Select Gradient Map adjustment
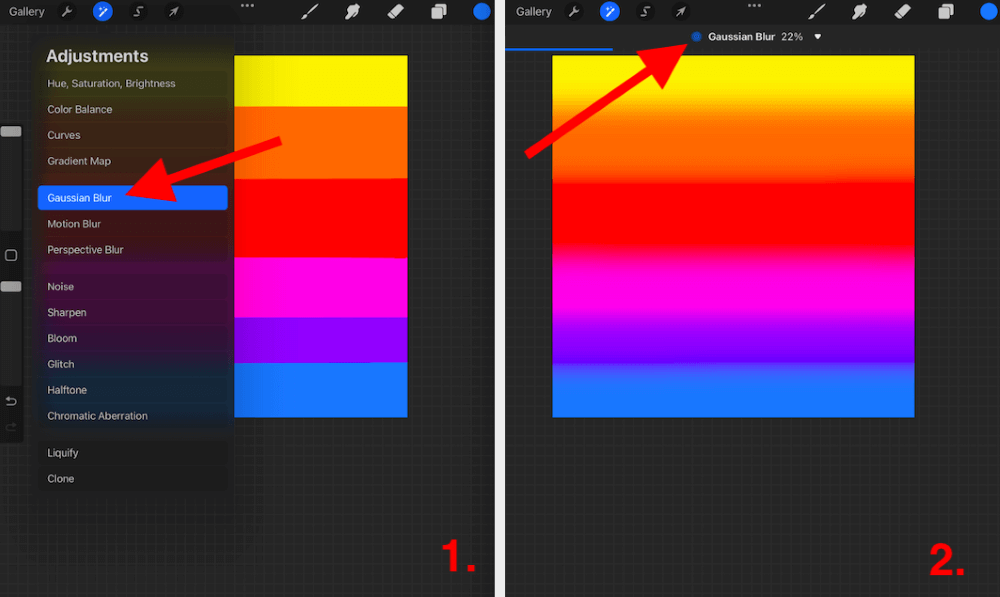This screenshot has height=597, width=1000. coord(133,161)
